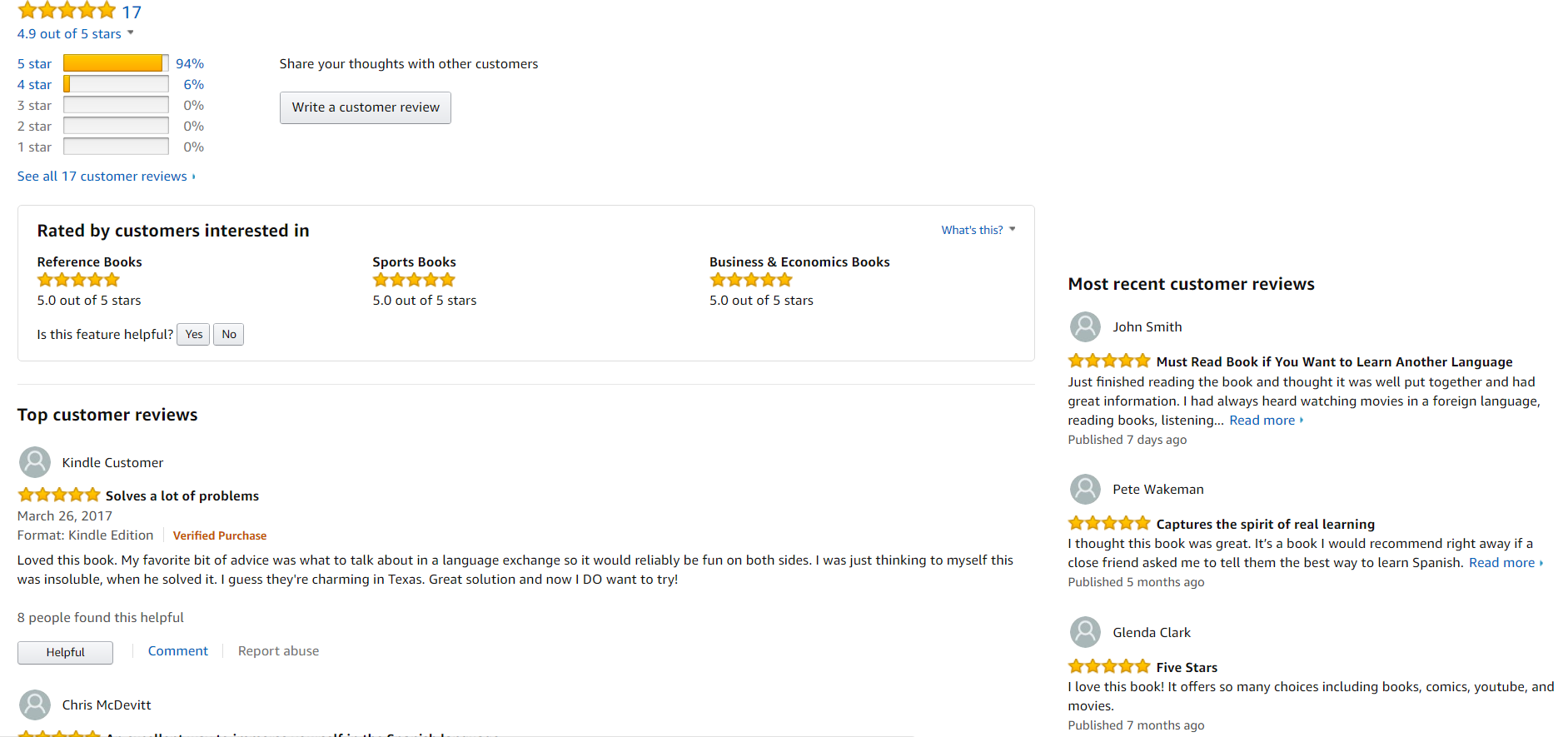Click Chris McDevitt's profile avatar
The width and height of the screenshot is (1568, 737).
click(x=35, y=705)
